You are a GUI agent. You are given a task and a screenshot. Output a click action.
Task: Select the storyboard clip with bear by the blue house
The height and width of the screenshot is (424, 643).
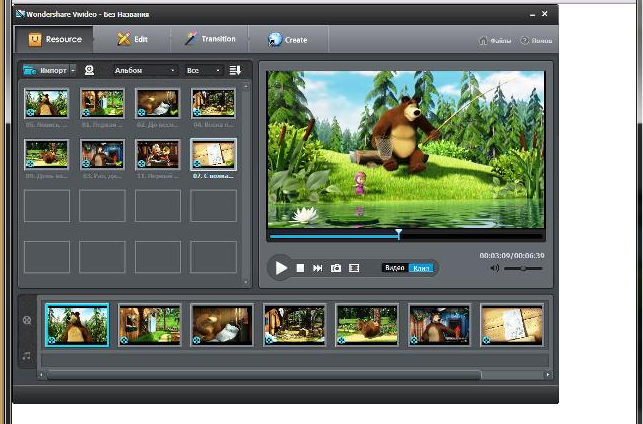(439, 325)
